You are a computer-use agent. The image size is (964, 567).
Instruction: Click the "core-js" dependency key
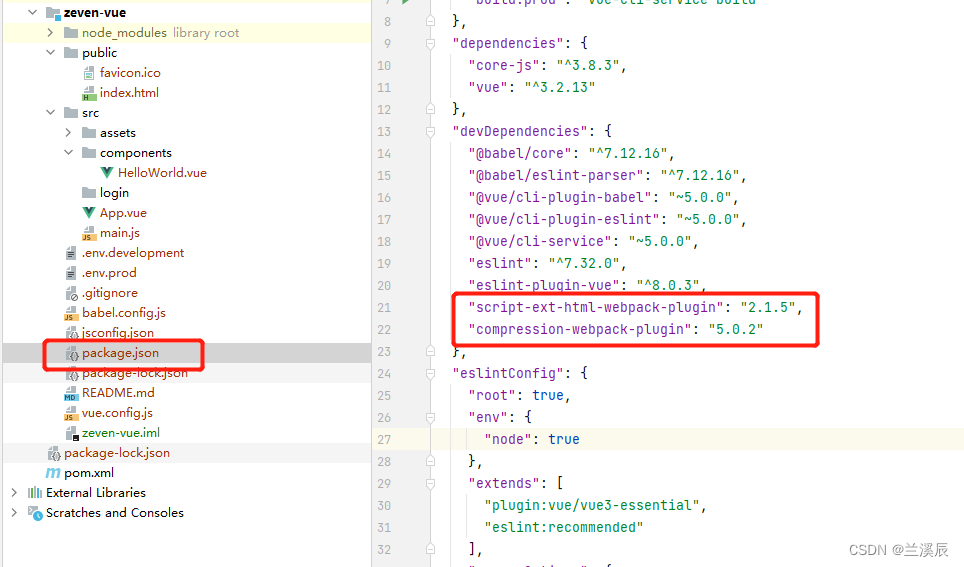[504, 66]
